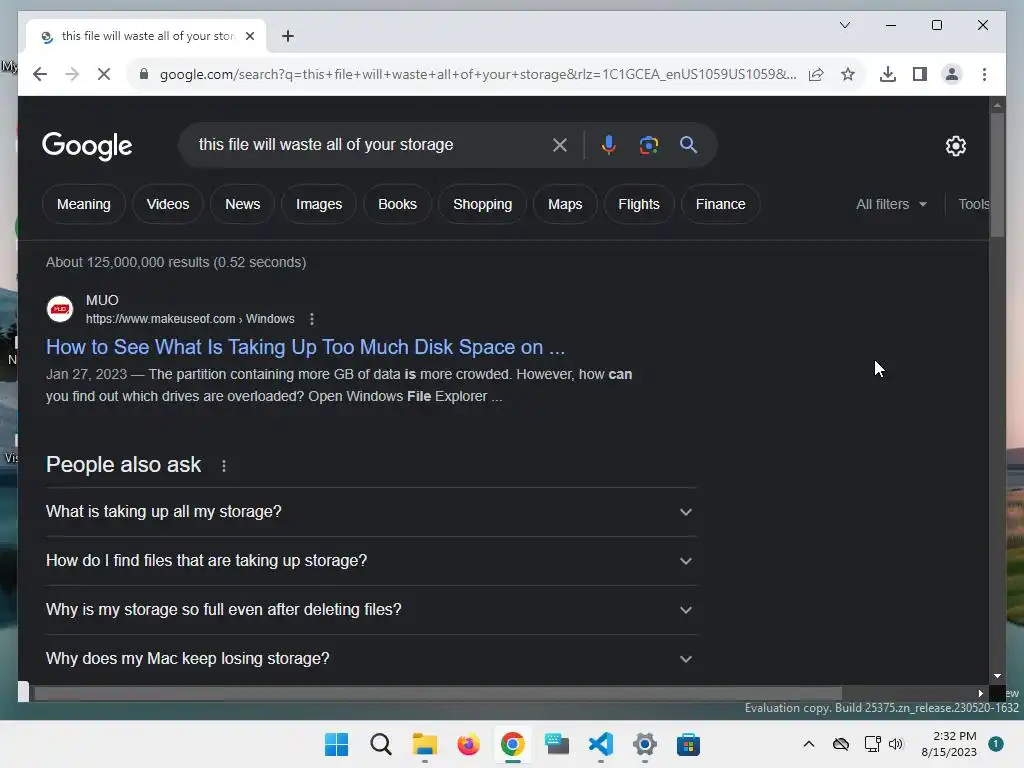Submit search with magnifying glass icon

pos(688,145)
